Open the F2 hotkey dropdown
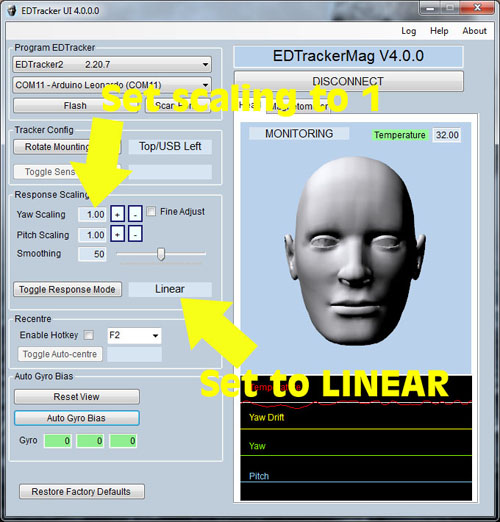500x522 pixels. (x=134, y=335)
